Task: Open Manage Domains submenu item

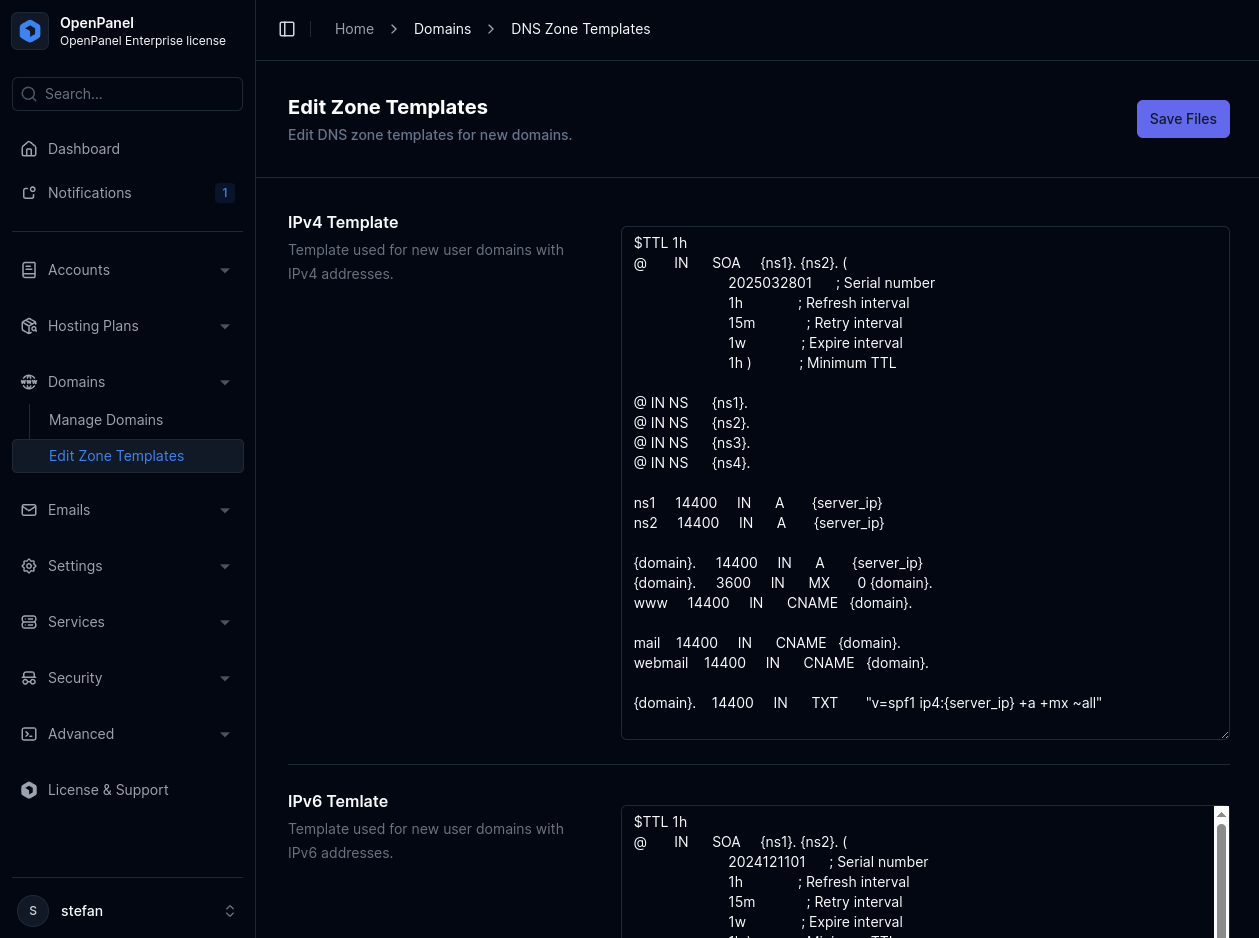Action: (x=106, y=420)
